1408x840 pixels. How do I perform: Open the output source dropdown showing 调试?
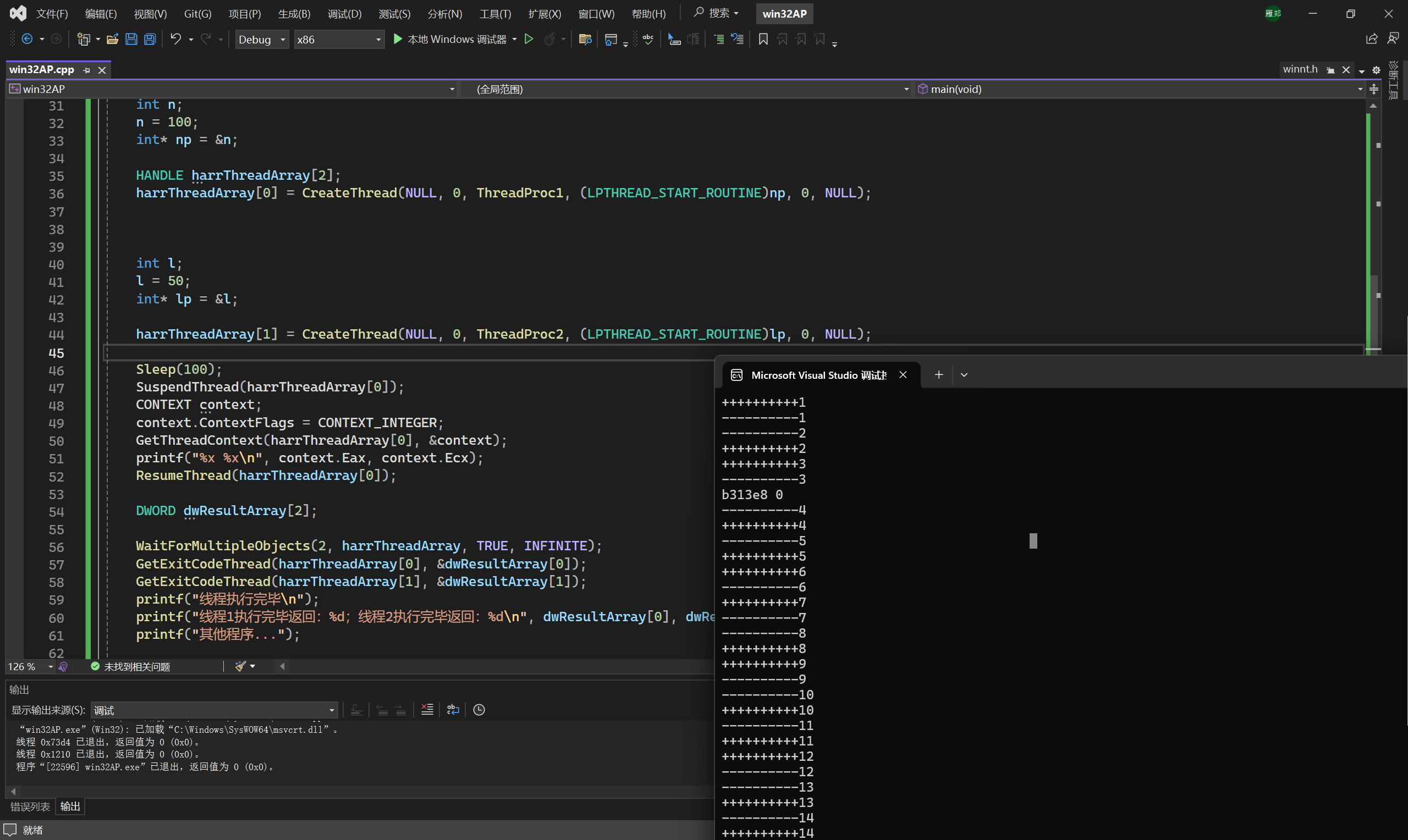coord(214,710)
